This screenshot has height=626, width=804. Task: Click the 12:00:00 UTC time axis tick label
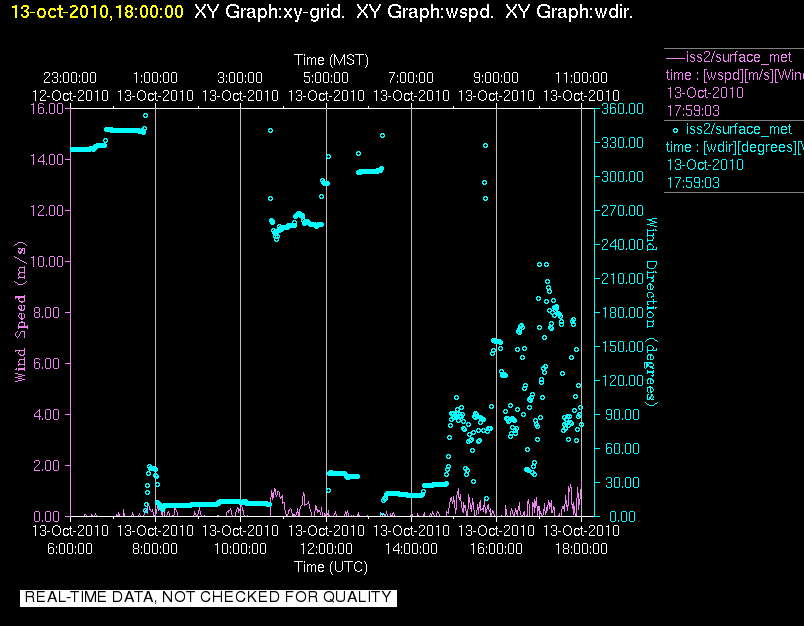coord(326,549)
